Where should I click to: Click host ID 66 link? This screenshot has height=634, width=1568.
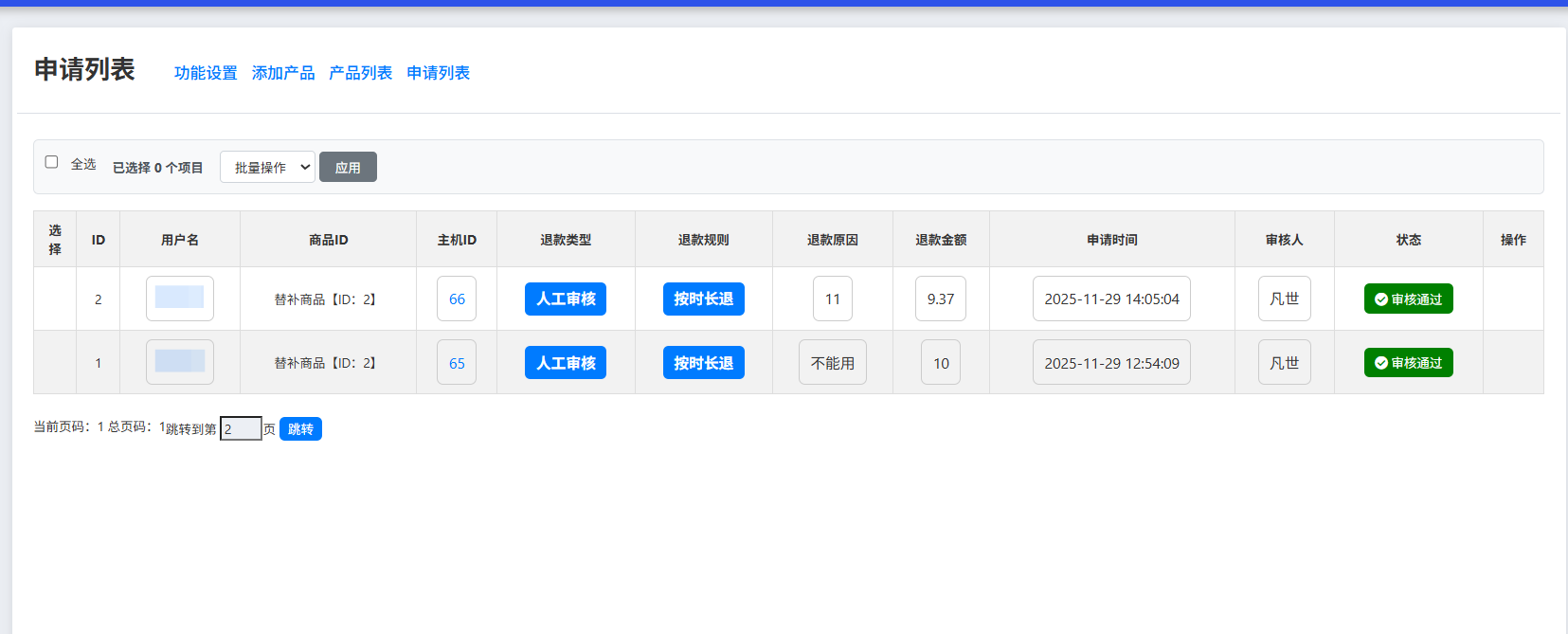click(457, 299)
